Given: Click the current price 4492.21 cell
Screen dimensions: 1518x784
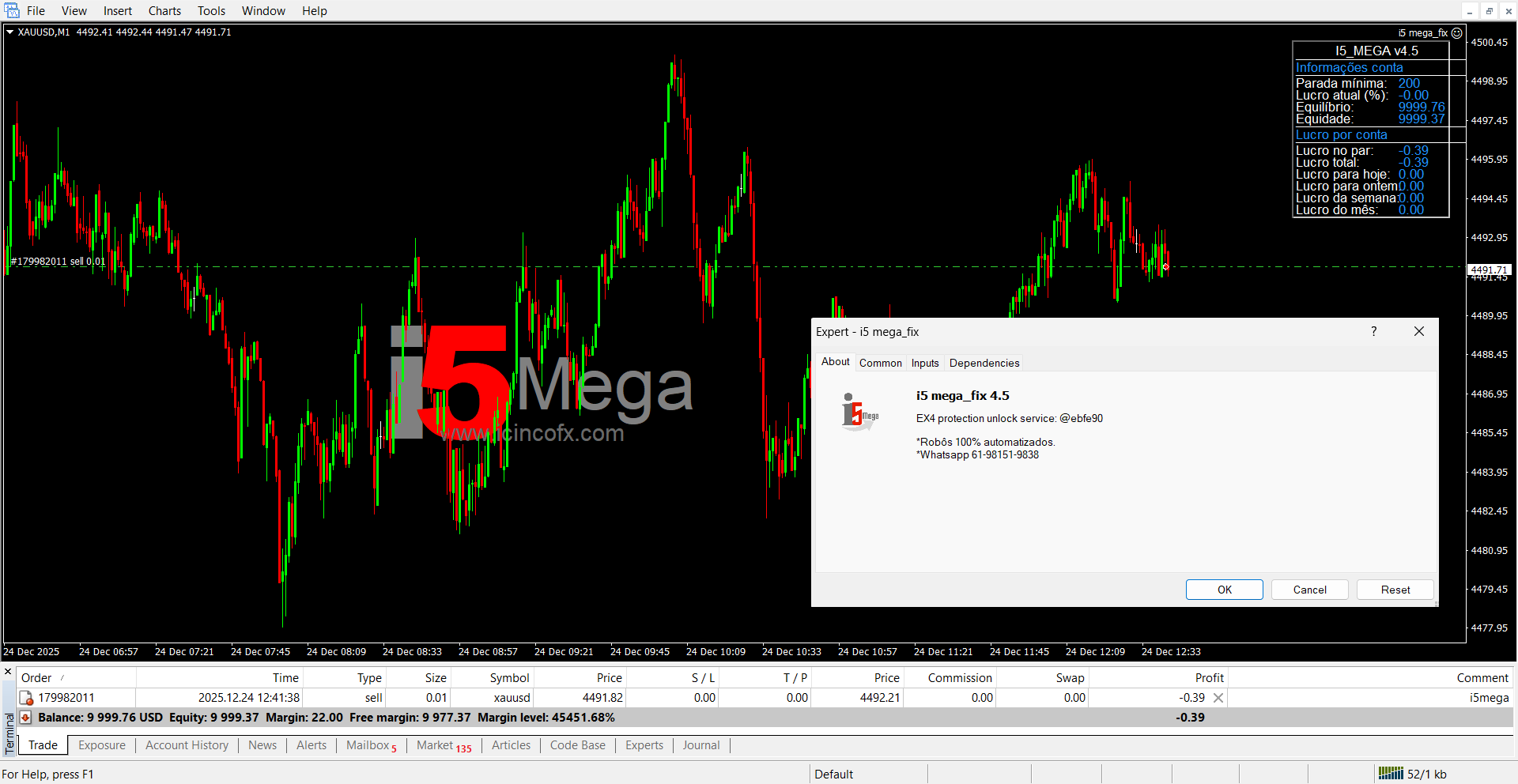Looking at the screenshot, I should click(880, 698).
